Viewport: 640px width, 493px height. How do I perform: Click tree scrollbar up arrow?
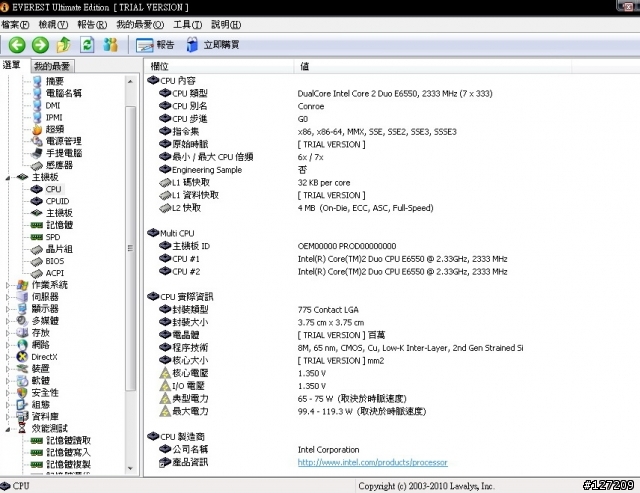click(x=130, y=82)
